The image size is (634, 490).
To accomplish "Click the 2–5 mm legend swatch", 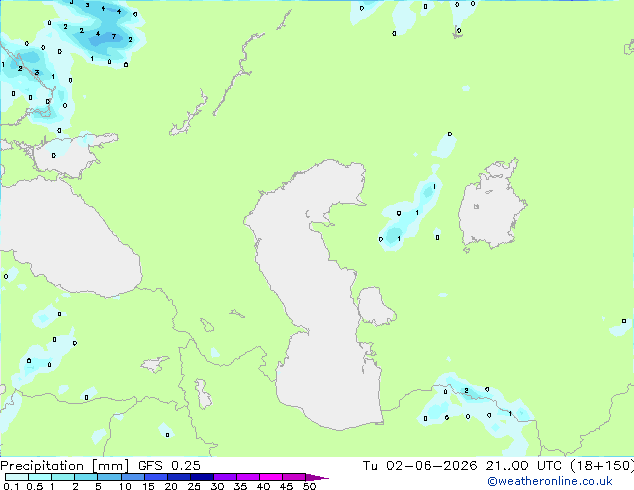I will pos(86,477).
